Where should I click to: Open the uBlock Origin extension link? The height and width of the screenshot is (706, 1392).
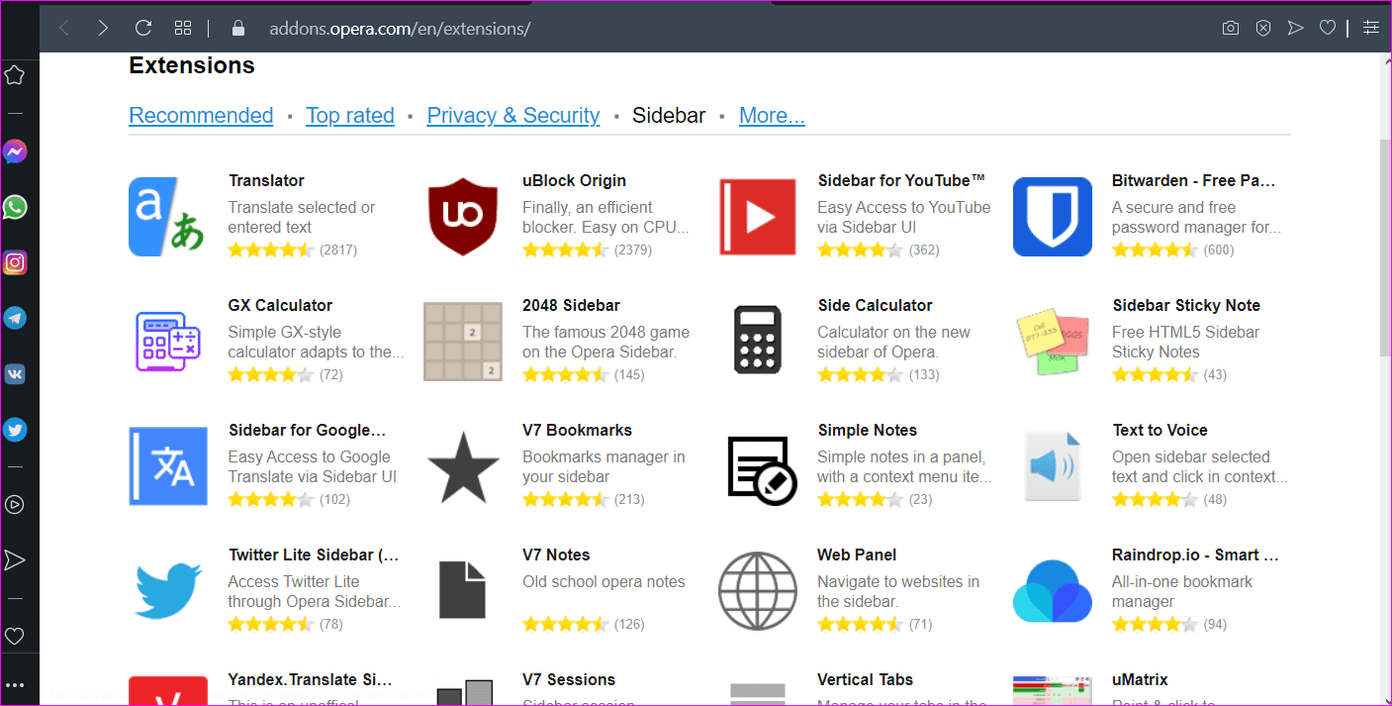click(x=574, y=181)
